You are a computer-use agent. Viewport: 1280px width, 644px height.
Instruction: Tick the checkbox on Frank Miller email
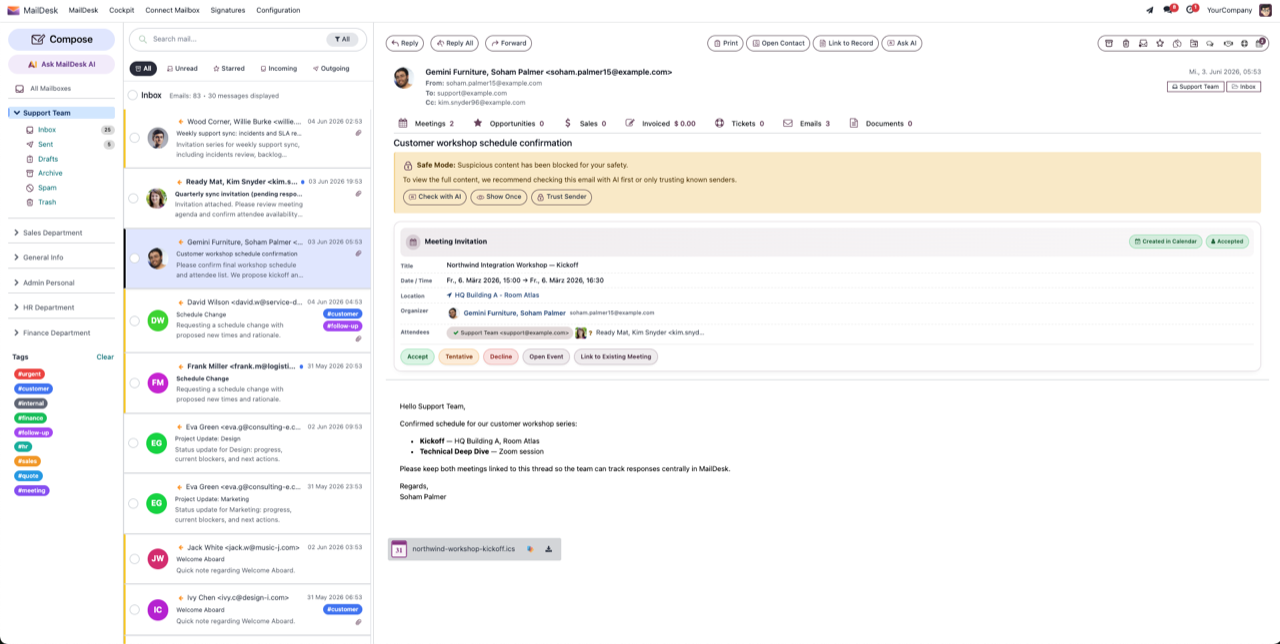[x=134, y=382]
